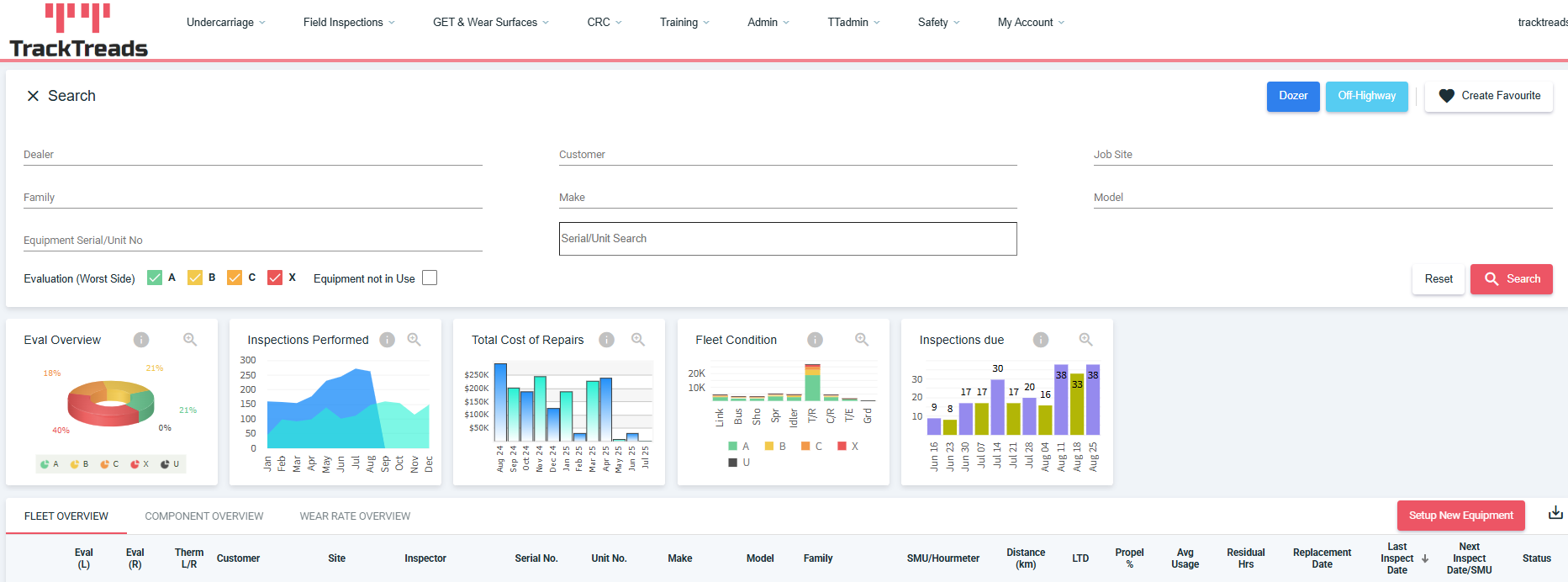Image resolution: width=1568 pixels, height=582 pixels.
Task: Close the Search panel with X icon
Action: click(33, 96)
